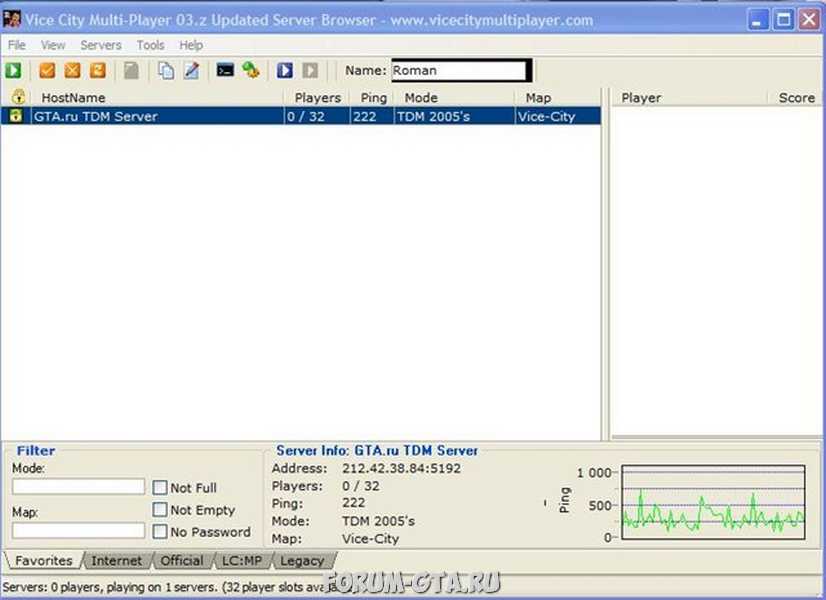Click the Mode filter input field

point(78,486)
